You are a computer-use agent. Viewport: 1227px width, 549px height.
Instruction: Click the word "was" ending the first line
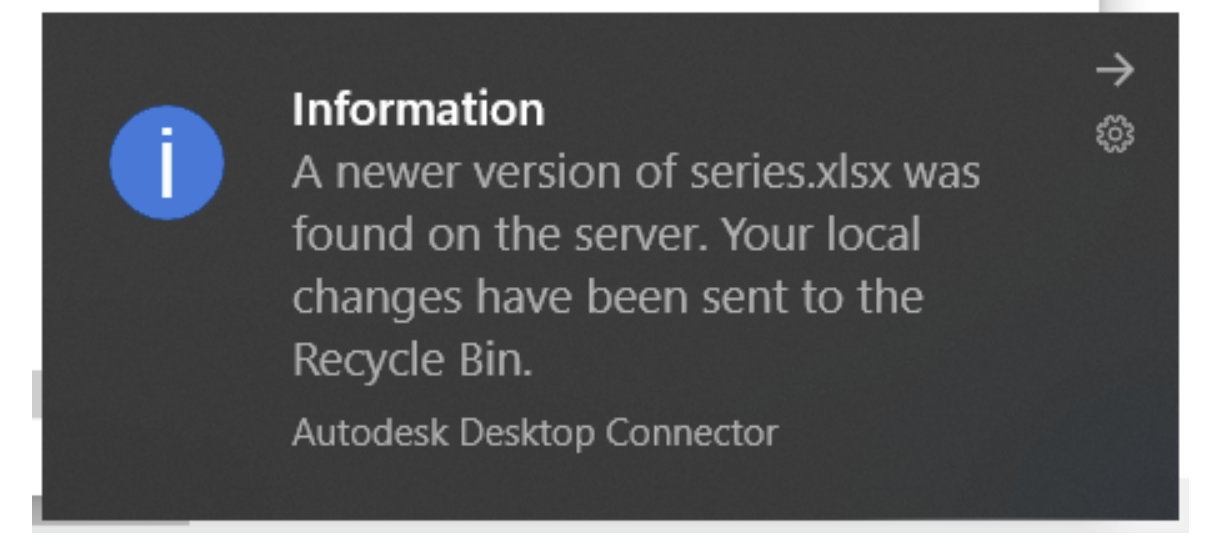(942, 173)
